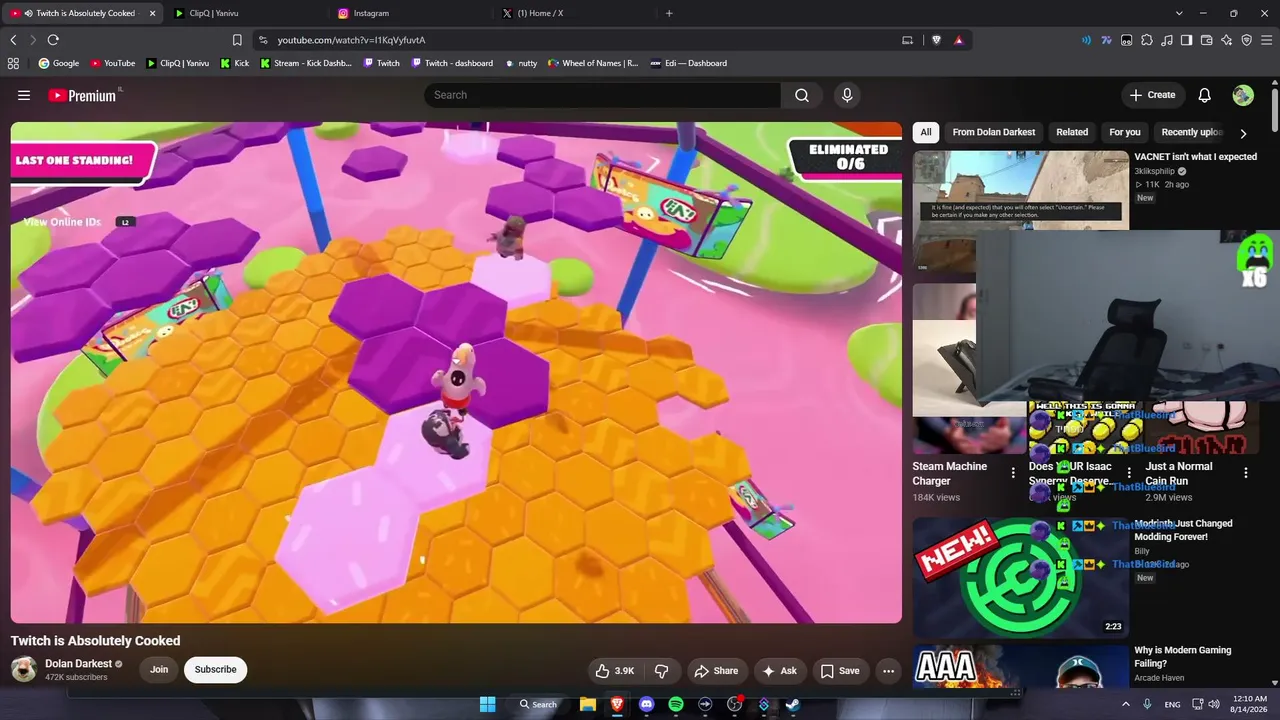The height and width of the screenshot is (720, 1280).
Task: Open site settings icon in address bar
Action: [263, 40]
